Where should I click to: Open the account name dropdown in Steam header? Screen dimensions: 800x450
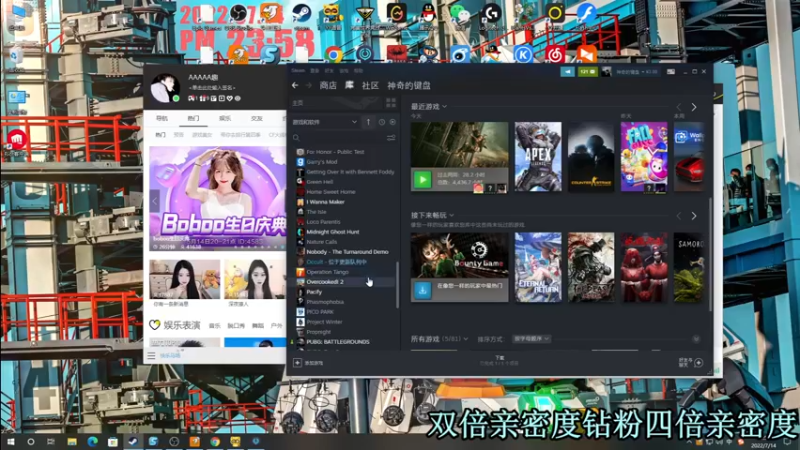tap(637, 72)
